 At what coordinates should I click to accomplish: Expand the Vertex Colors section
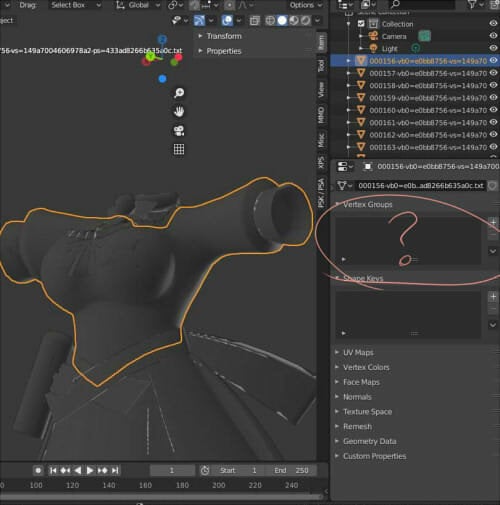[366, 367]
